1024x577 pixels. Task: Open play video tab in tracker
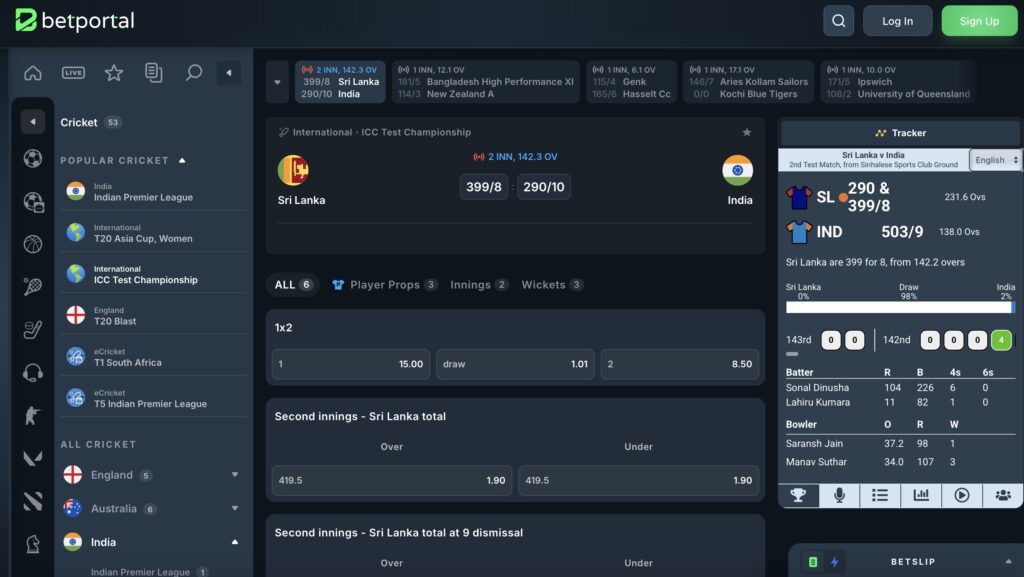(961, 495)
